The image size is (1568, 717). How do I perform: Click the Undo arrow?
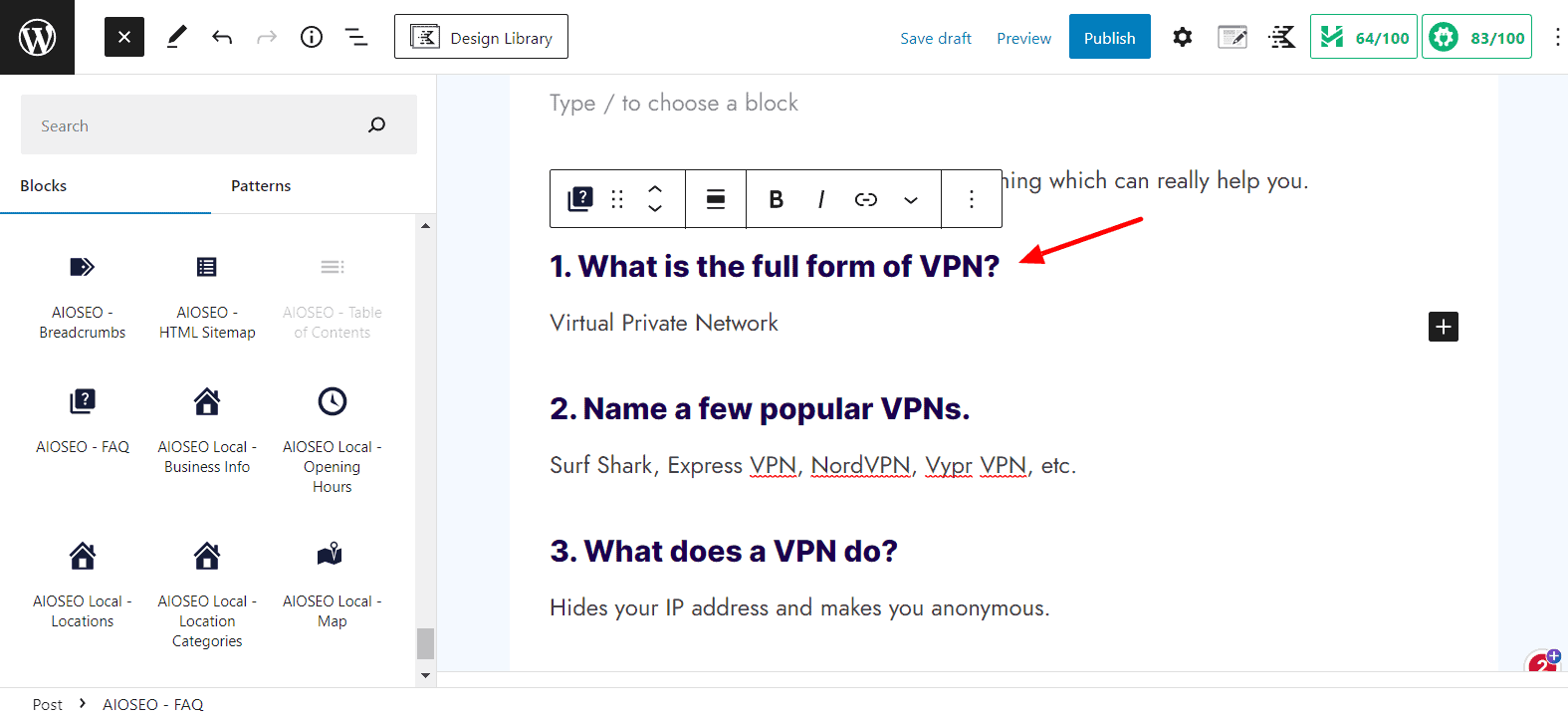[x=222, y=37]
